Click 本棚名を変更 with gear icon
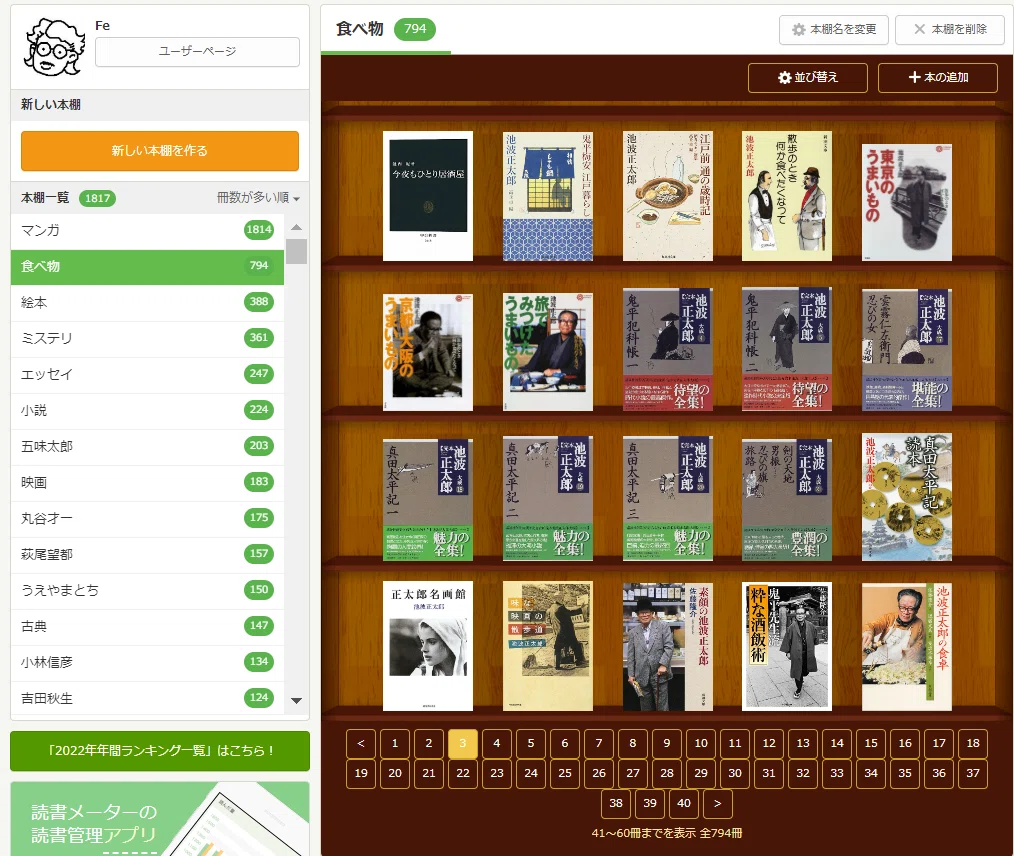The height and width of the screenshot is (856, 1014). 834,30
